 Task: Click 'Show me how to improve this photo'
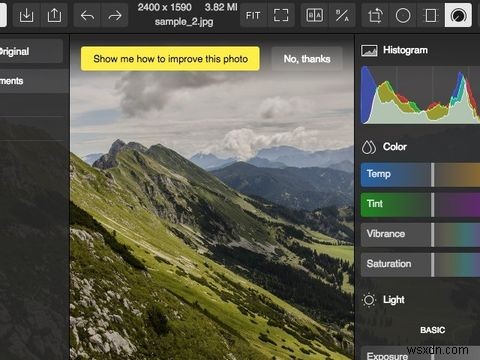[170, 59]
